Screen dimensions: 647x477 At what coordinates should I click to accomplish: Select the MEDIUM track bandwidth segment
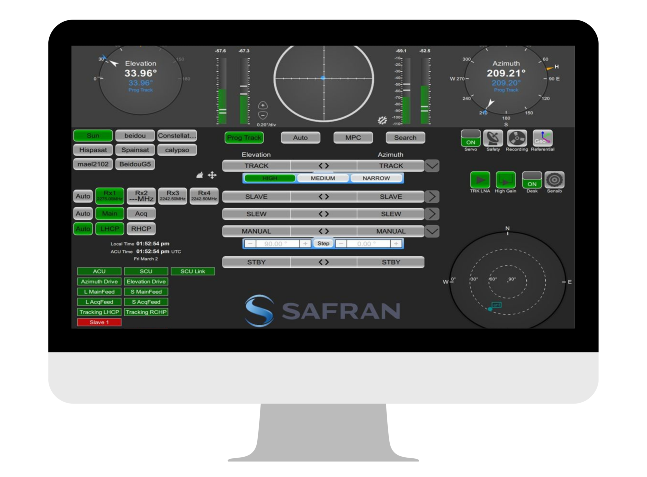pos(323,178)
